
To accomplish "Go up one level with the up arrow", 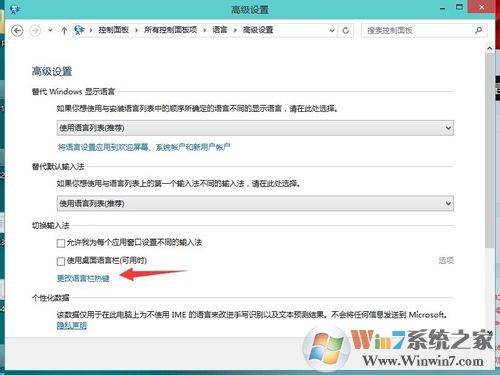I will [64, 31].
